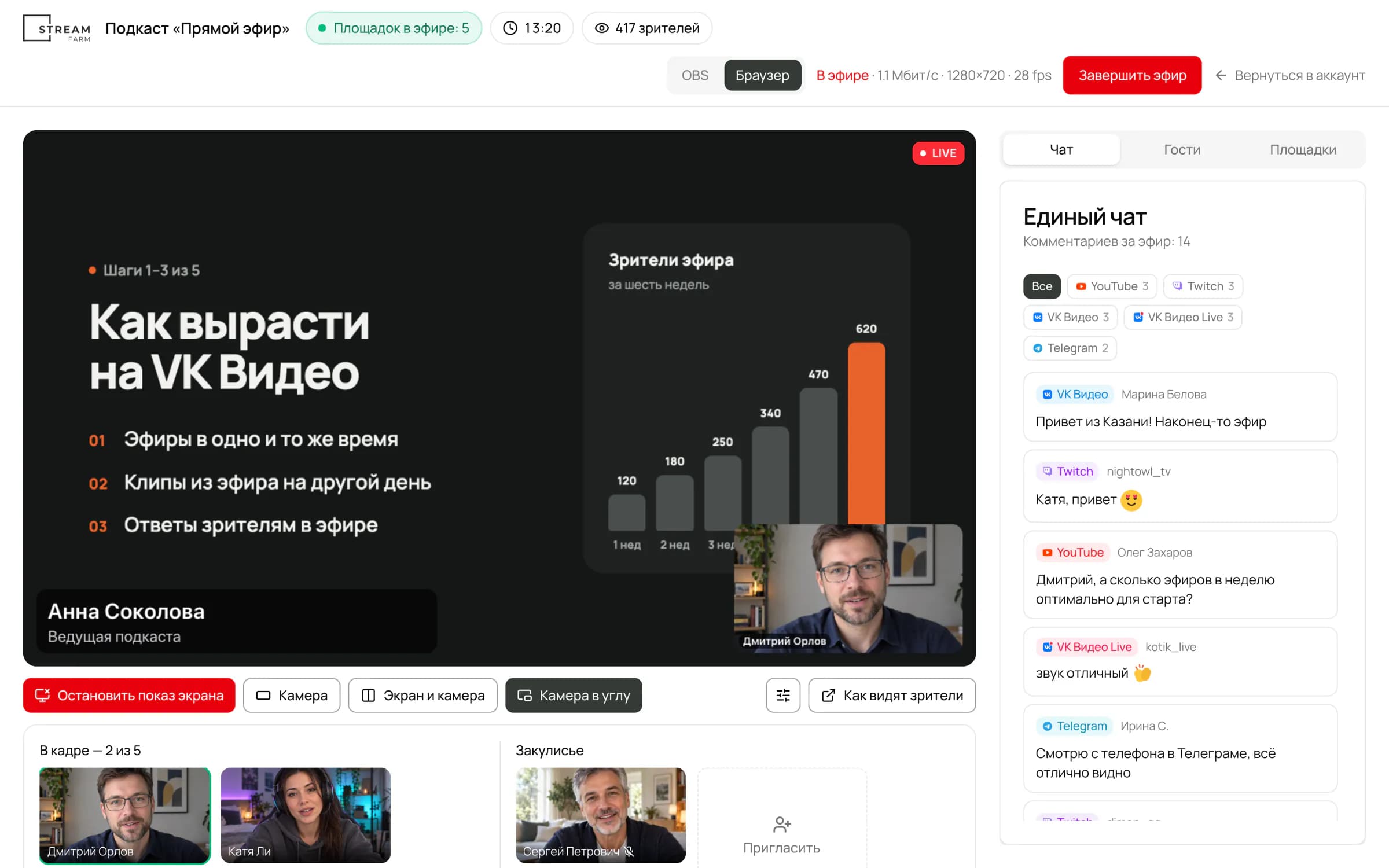This screenshot has height=868, width=1389.
Task: Click Вернуться в аккаунт link
Action: tap(1290, 75)
